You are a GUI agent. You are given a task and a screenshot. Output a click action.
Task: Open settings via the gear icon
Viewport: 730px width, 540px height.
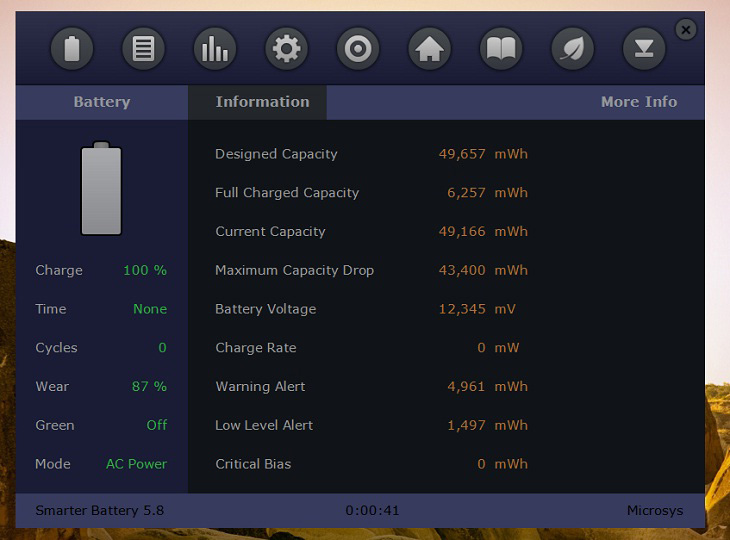tap(287, 48)
